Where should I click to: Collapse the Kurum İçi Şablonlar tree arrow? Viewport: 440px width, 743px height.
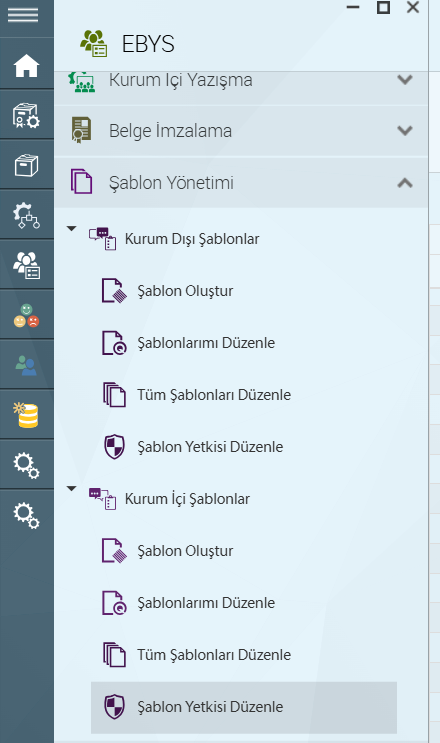click(x=72, y=489)
